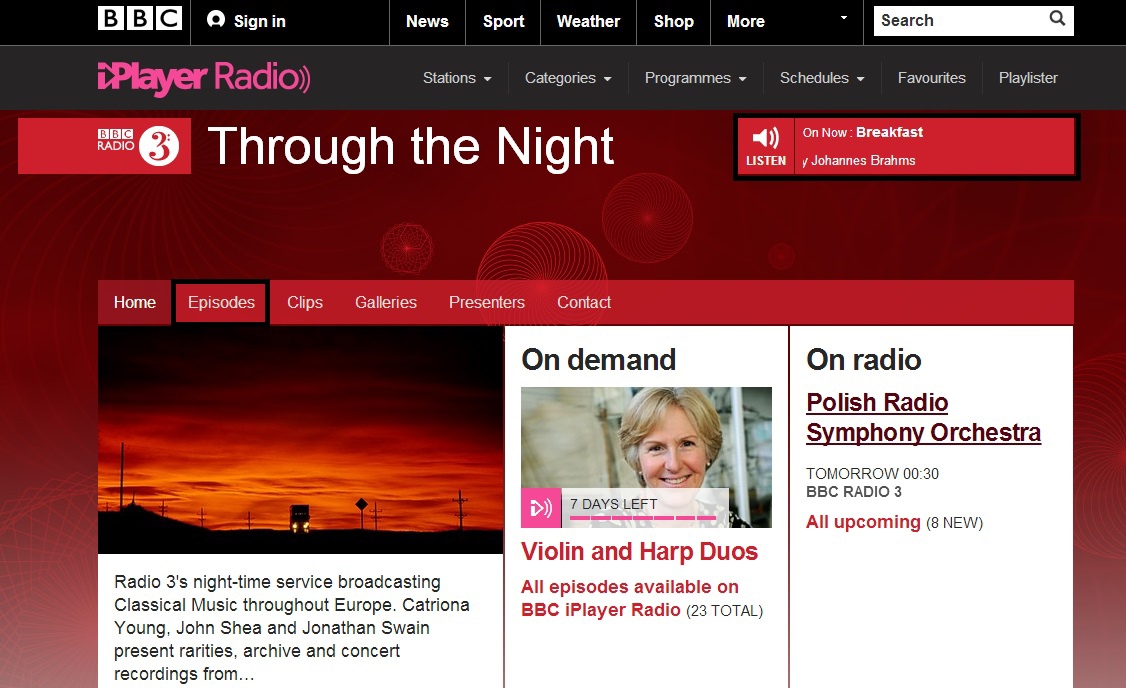
Task: Click the programme description paragraph
Action: (292, 628)
